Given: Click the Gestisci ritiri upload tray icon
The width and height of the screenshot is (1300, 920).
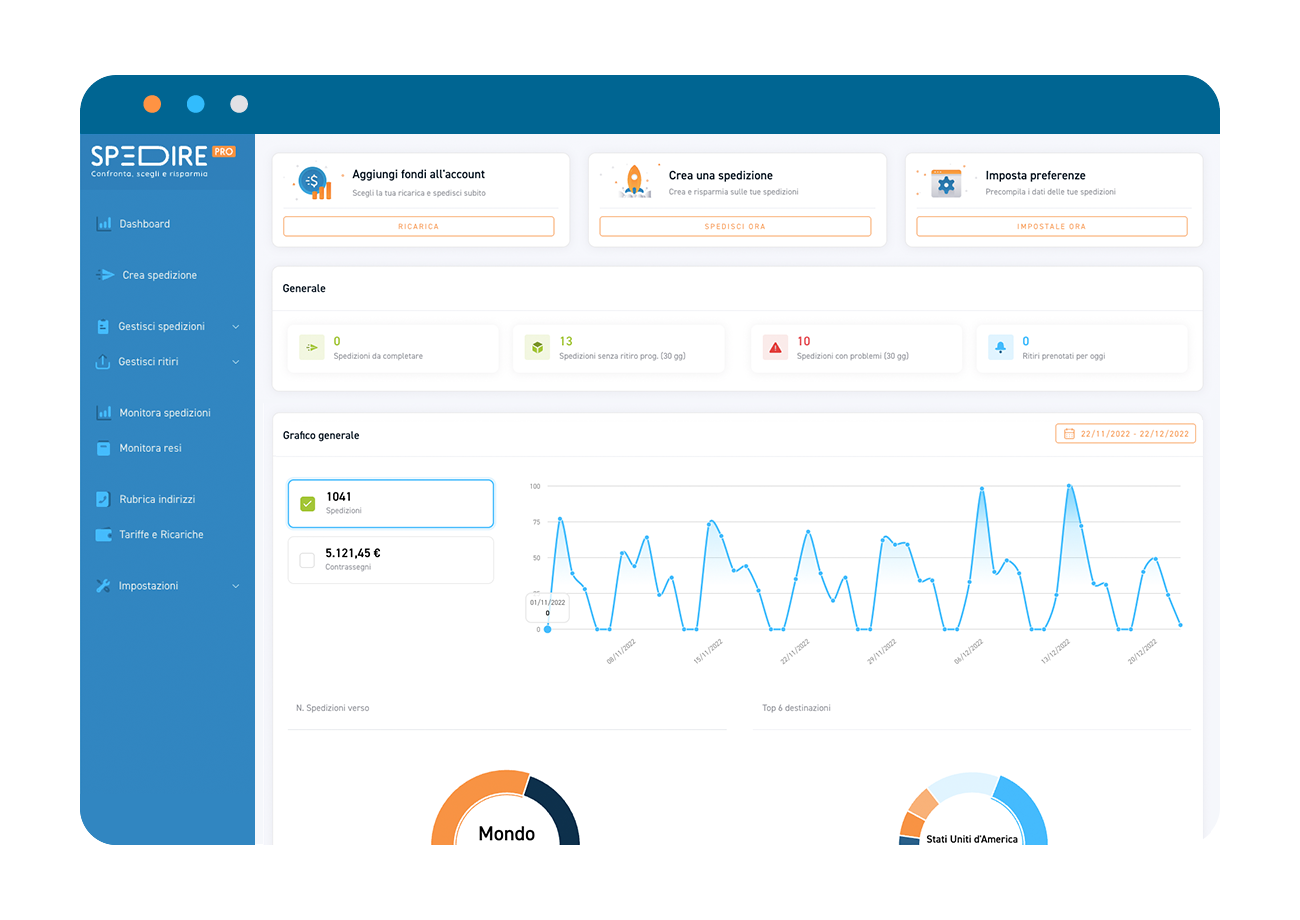Looking at the screenshot, I should (102, 362).
